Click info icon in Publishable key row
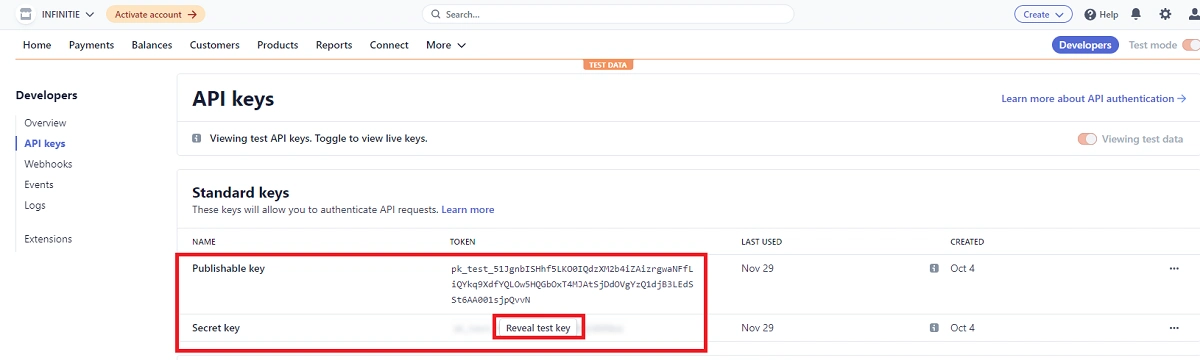 [934, 268]
